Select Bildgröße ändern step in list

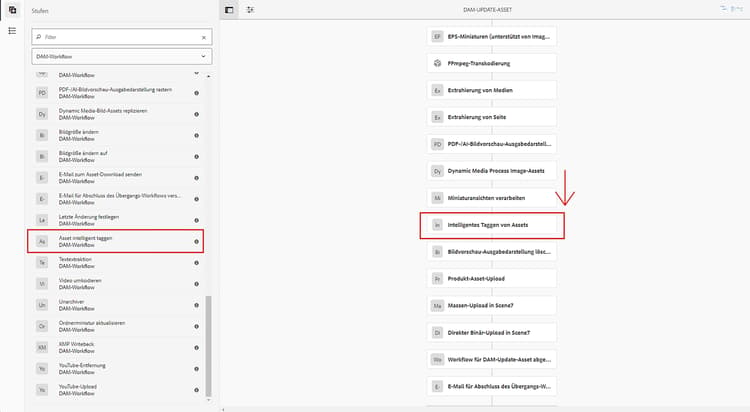116,135
